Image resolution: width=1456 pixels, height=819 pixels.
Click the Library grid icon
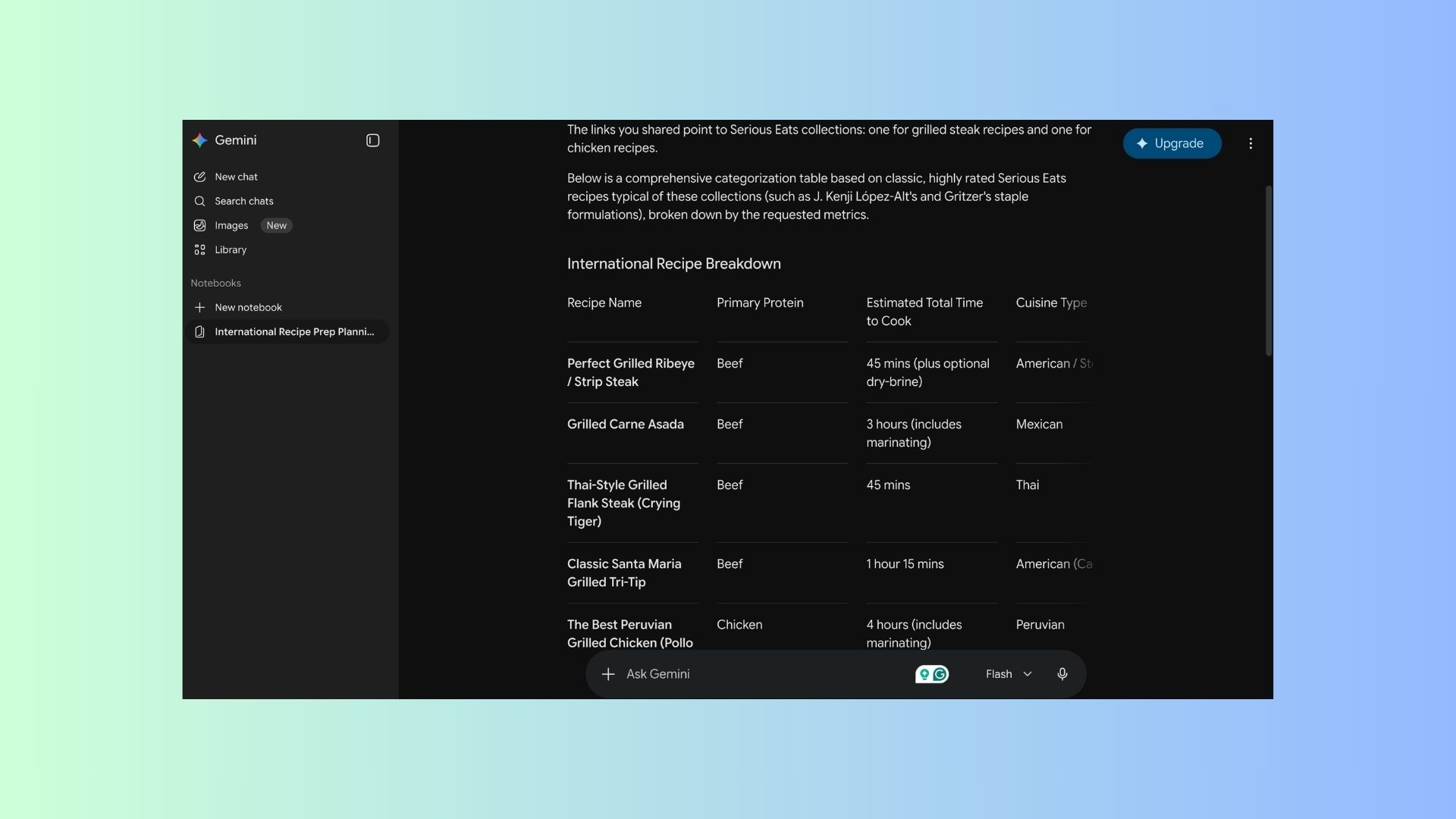(199, 249)
